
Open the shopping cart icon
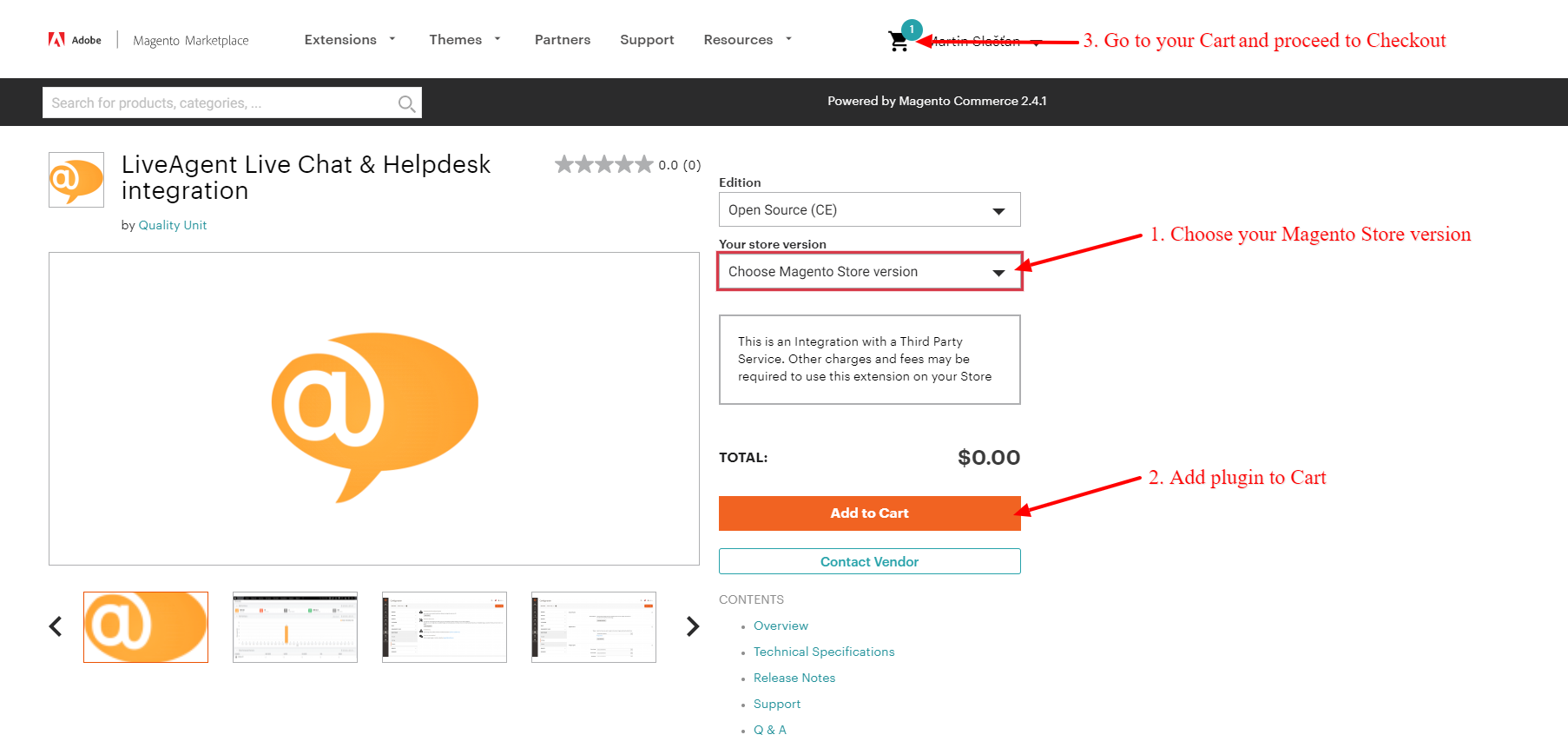[899, 41]
